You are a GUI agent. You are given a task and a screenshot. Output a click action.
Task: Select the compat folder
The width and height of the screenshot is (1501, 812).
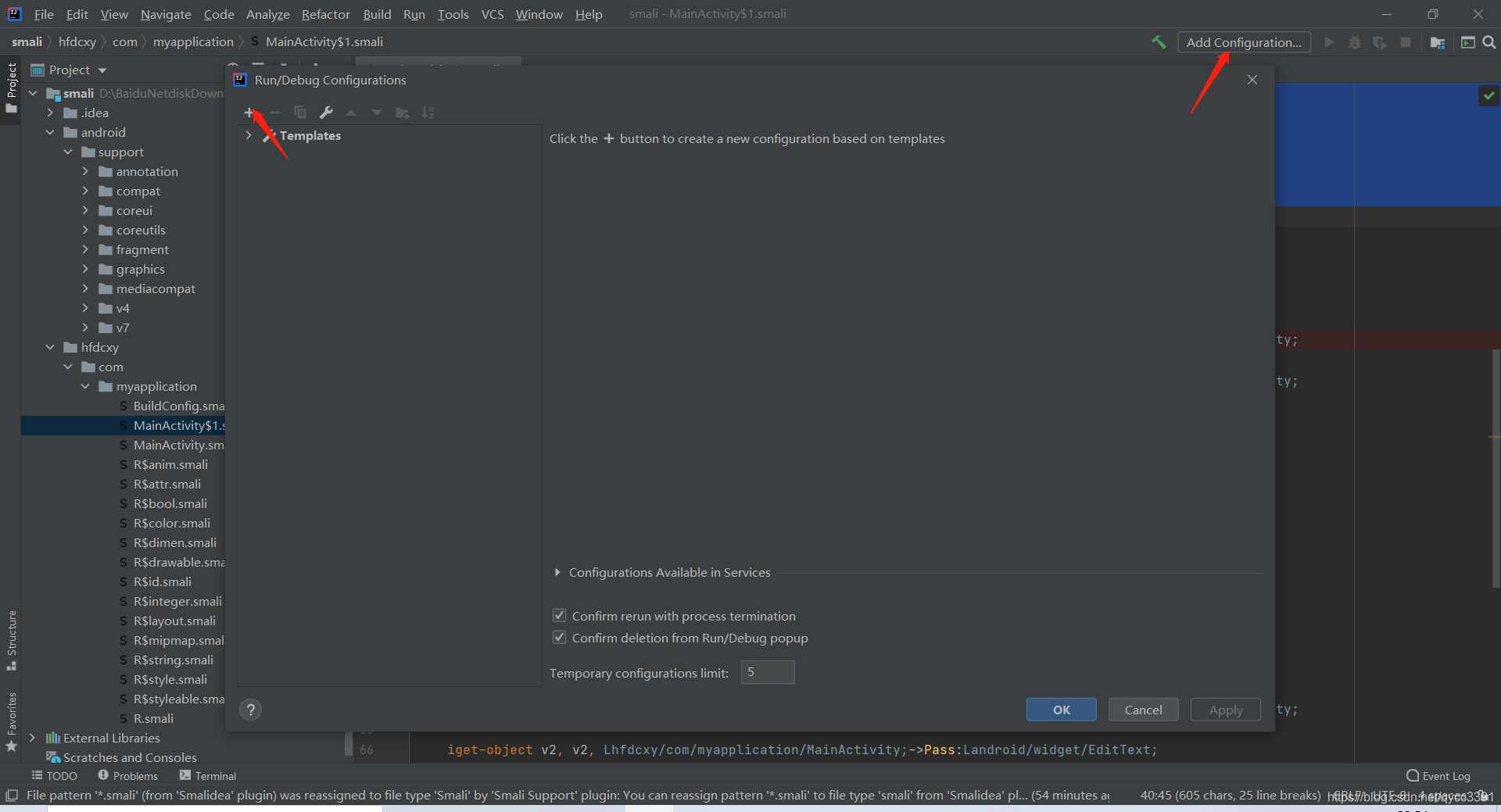(x=138, y=191)
